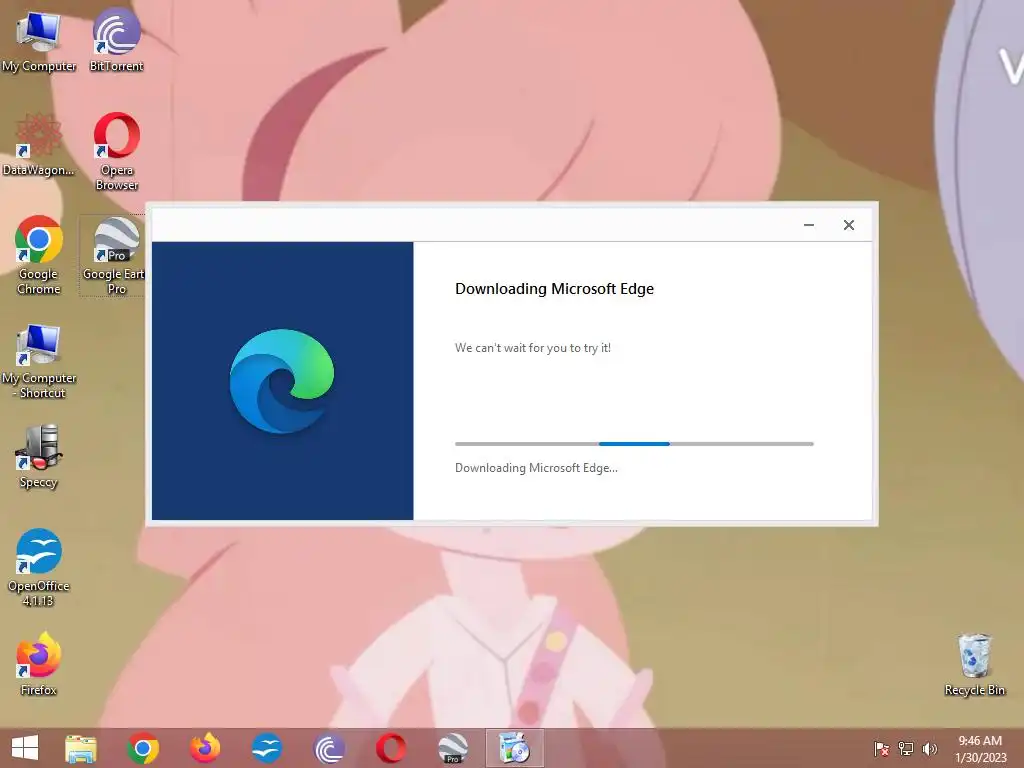Click the "Downloading Microsoft Edge..." status text
Image resolution: width=1024 pixels, height=768 pixels.
point(536,468)
